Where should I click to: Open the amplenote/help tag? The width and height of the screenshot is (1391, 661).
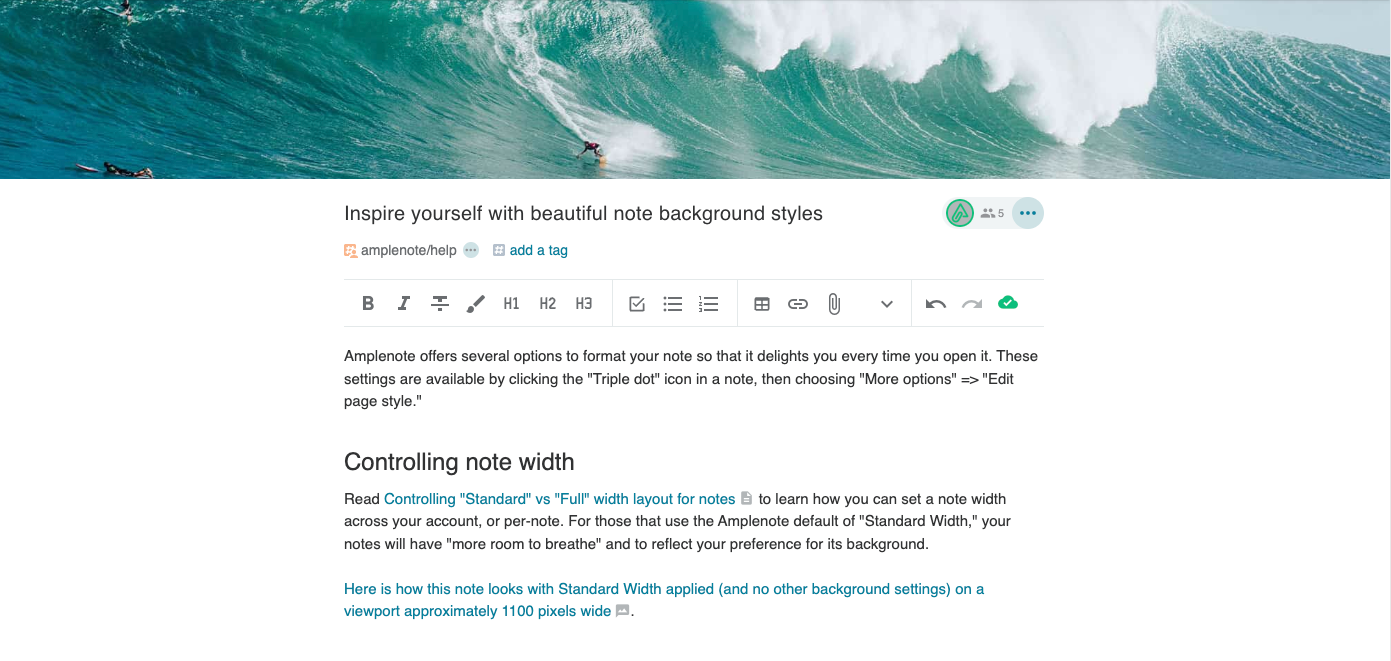tap(408, 250)
